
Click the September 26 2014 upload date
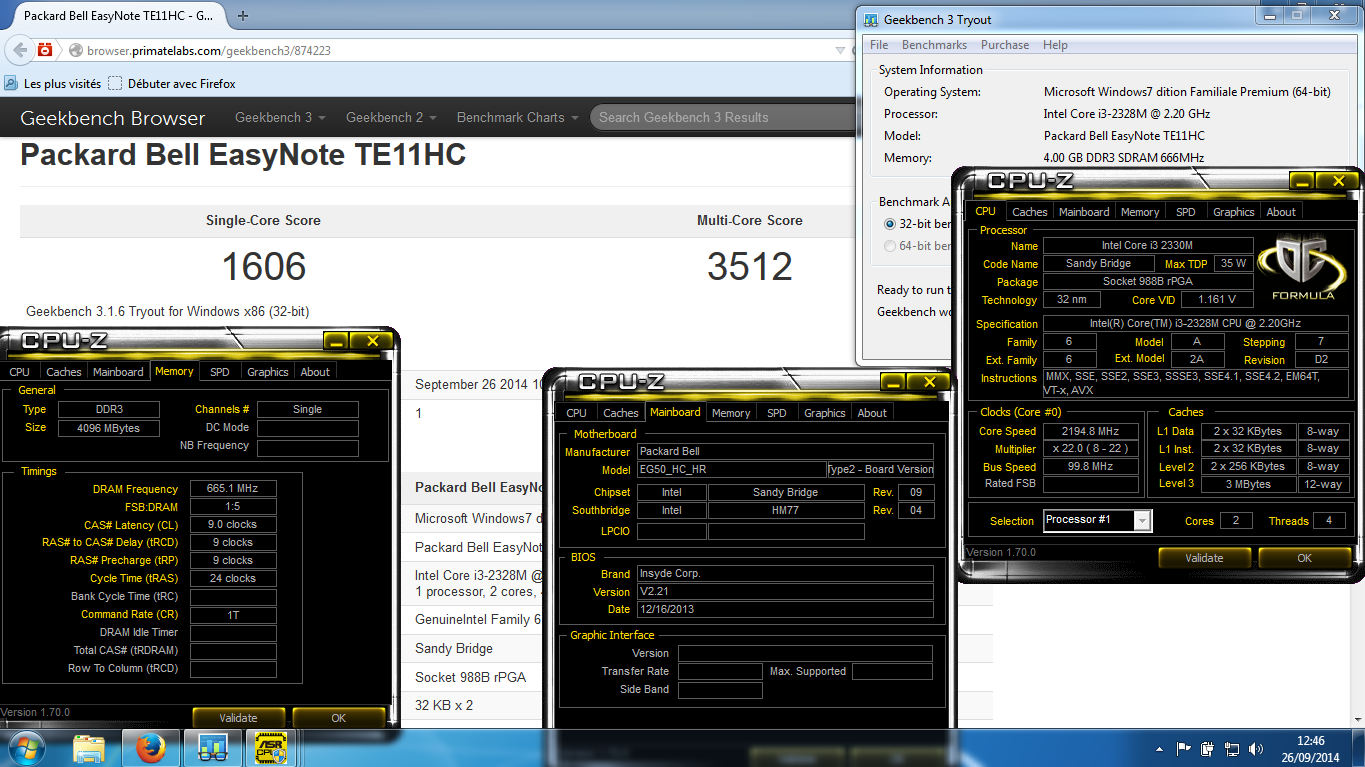(x=479, y=384)
